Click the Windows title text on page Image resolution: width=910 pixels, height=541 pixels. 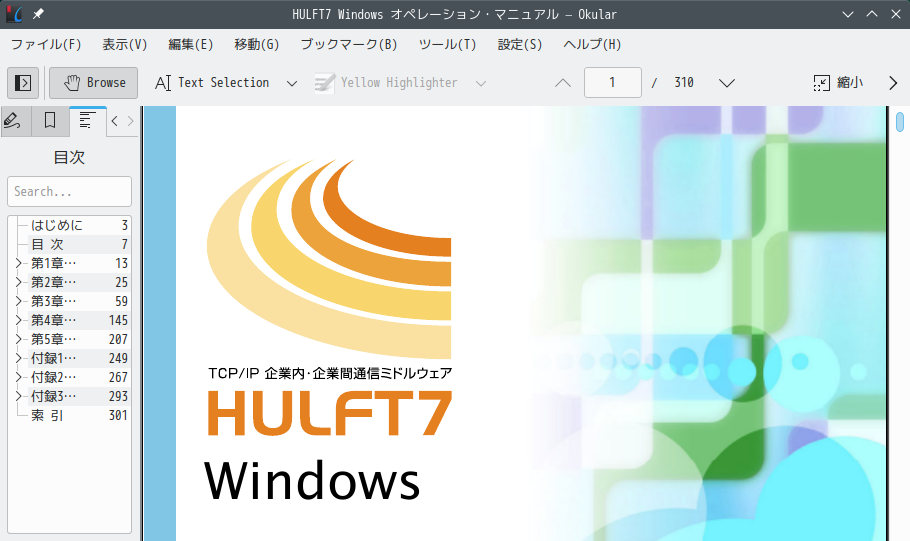pos(312,481)
